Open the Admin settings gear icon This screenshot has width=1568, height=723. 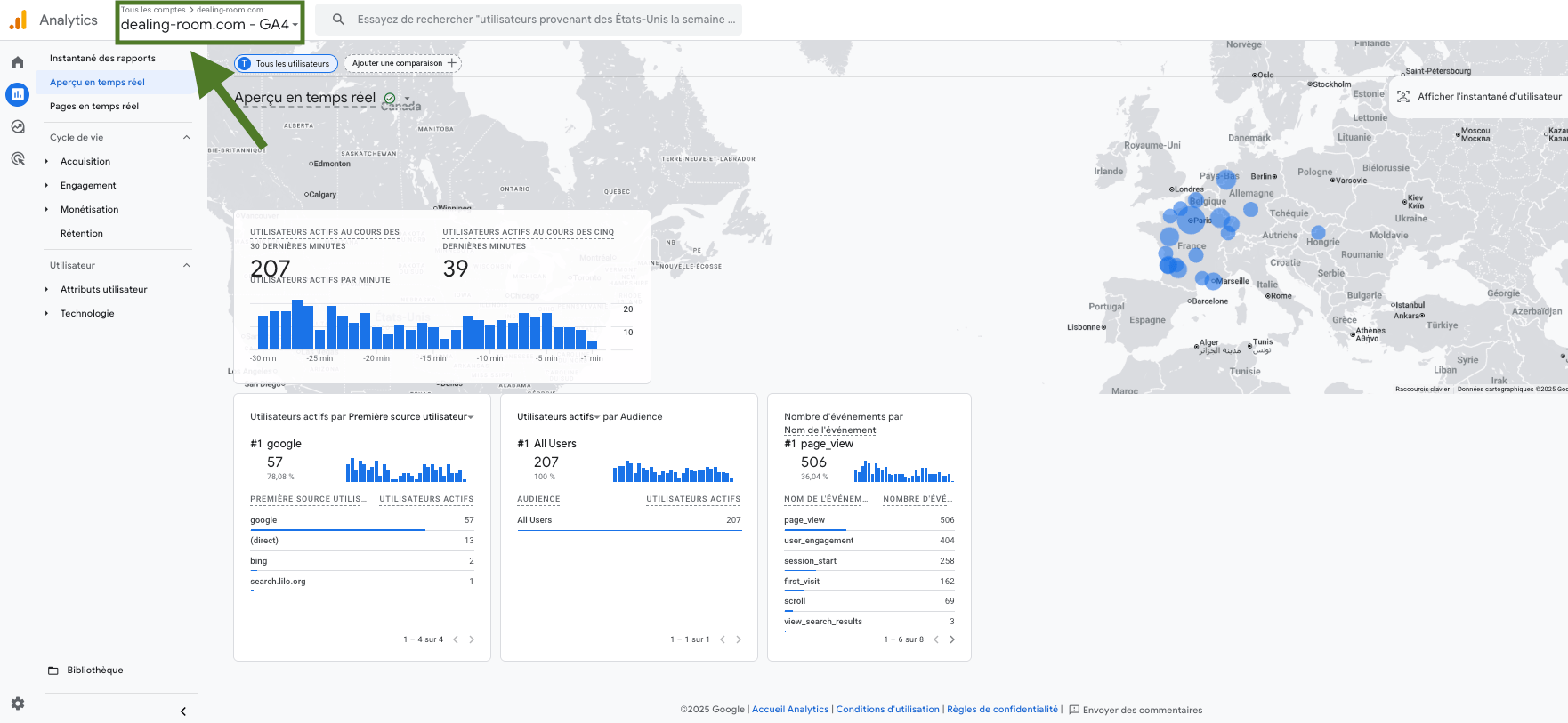(18, 703)
